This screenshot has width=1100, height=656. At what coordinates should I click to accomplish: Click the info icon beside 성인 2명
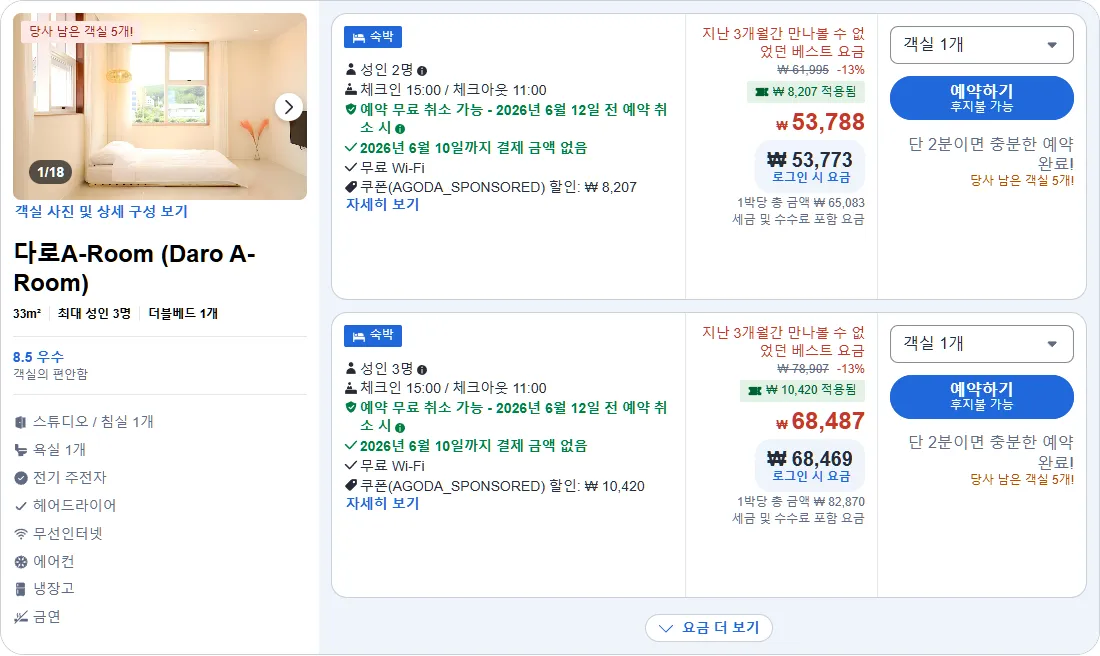point(422,71)
